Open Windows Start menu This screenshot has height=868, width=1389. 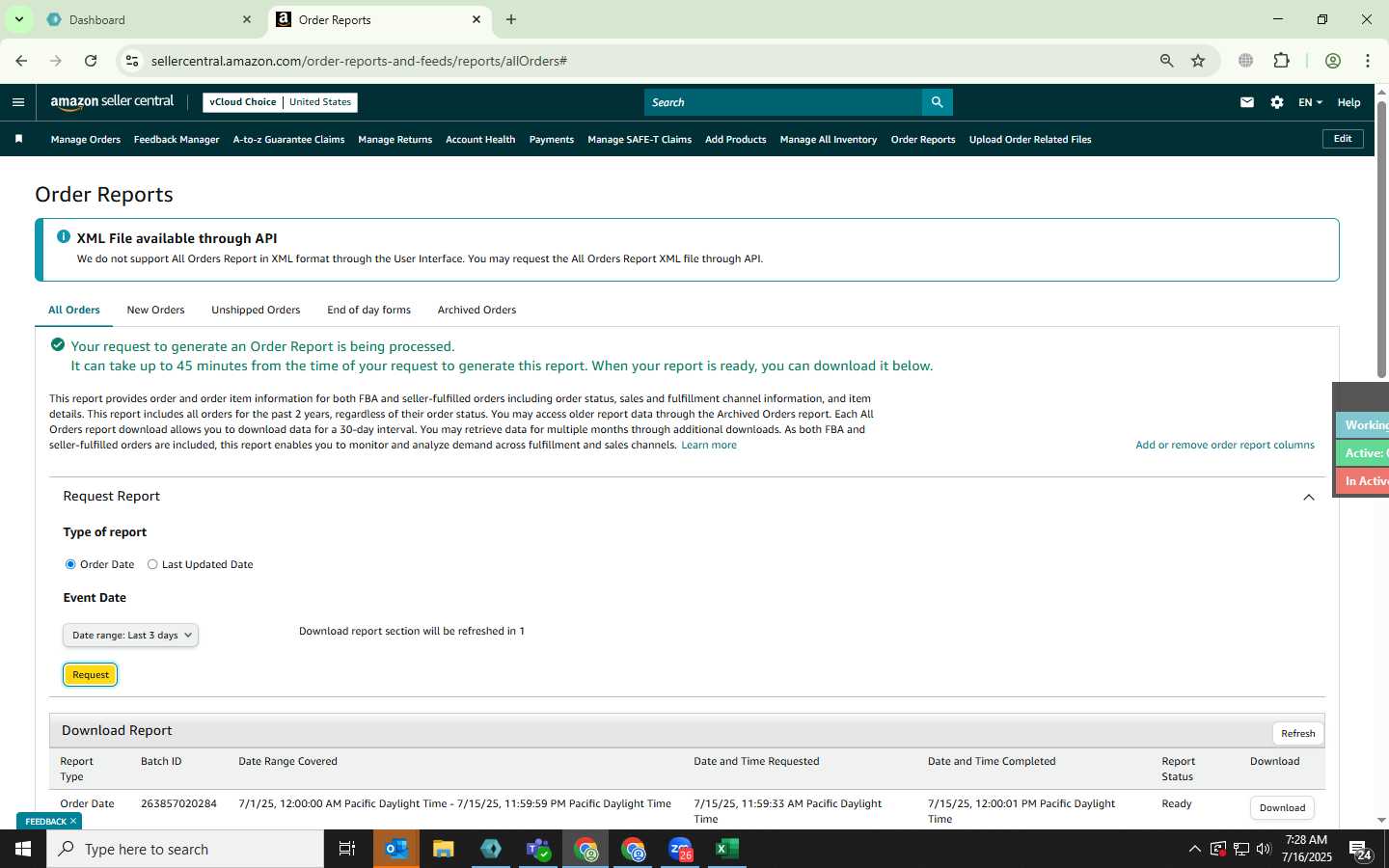(x=23, y=850)
